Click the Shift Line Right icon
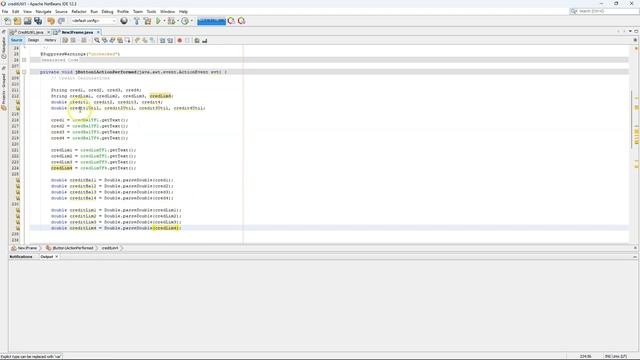640x360 pixels. (x=170, y=40)
